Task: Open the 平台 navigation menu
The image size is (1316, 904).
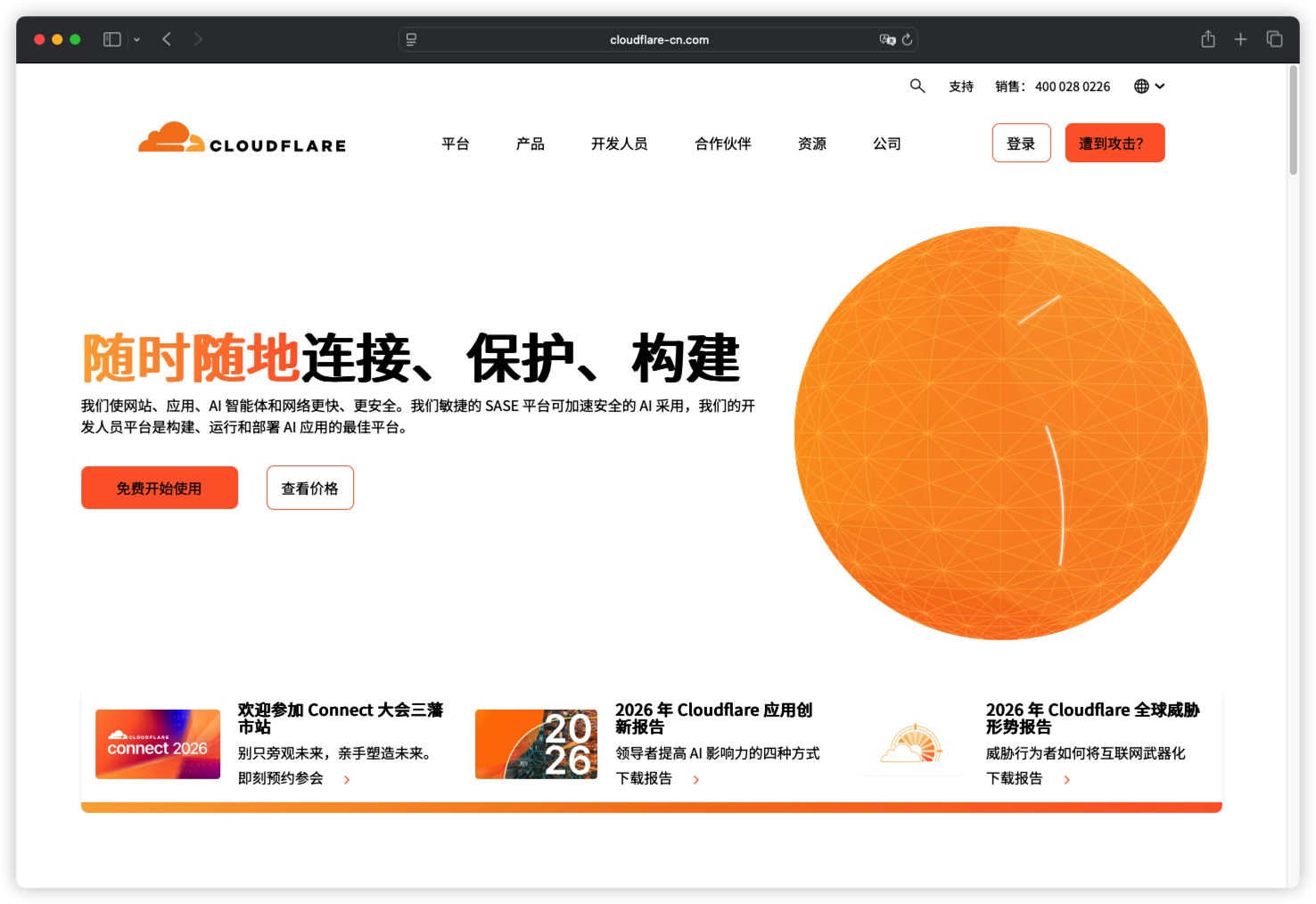Action: point(455,144)
